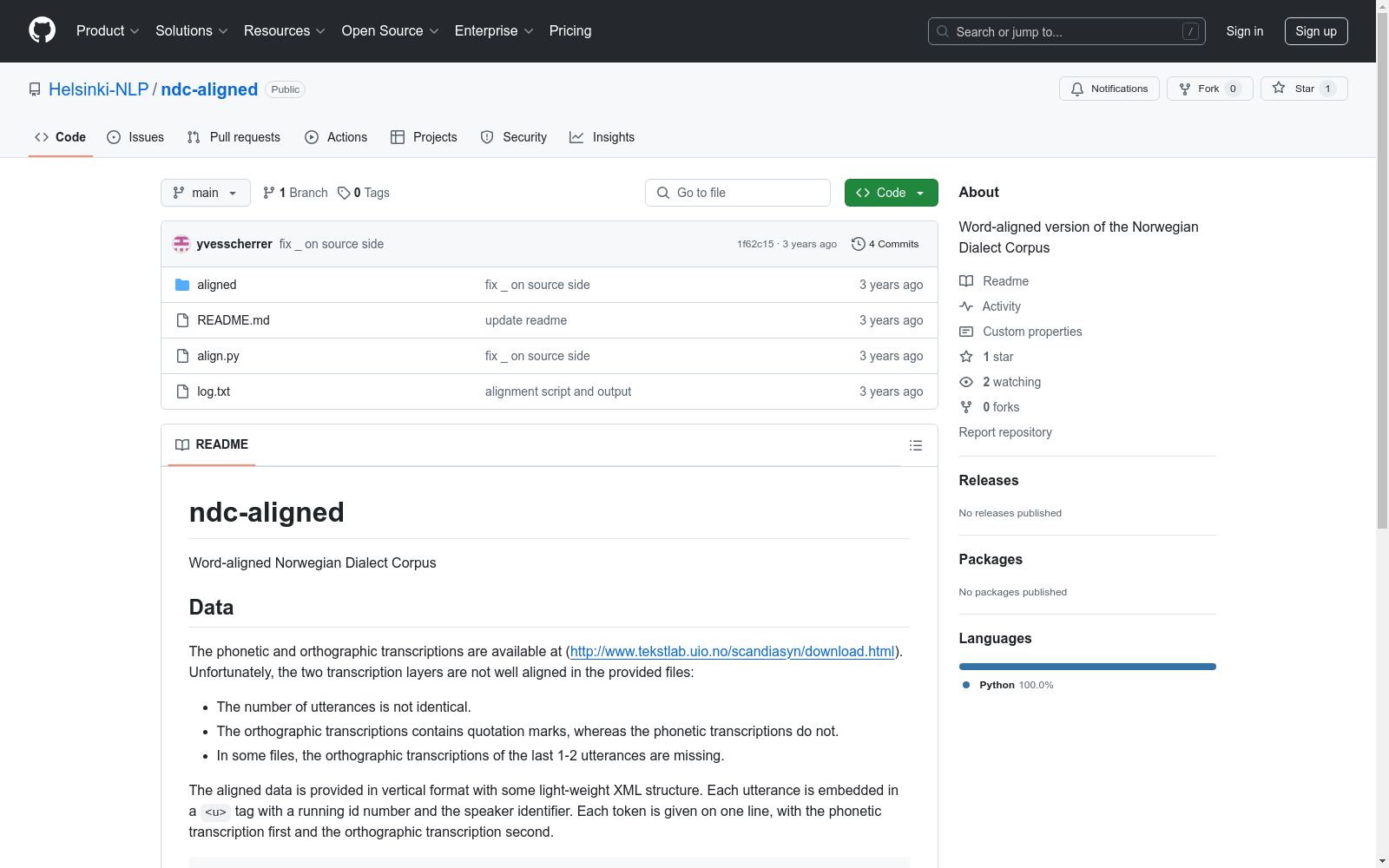
Task: Open the Projects tab
Action: [x=424, y=137]
